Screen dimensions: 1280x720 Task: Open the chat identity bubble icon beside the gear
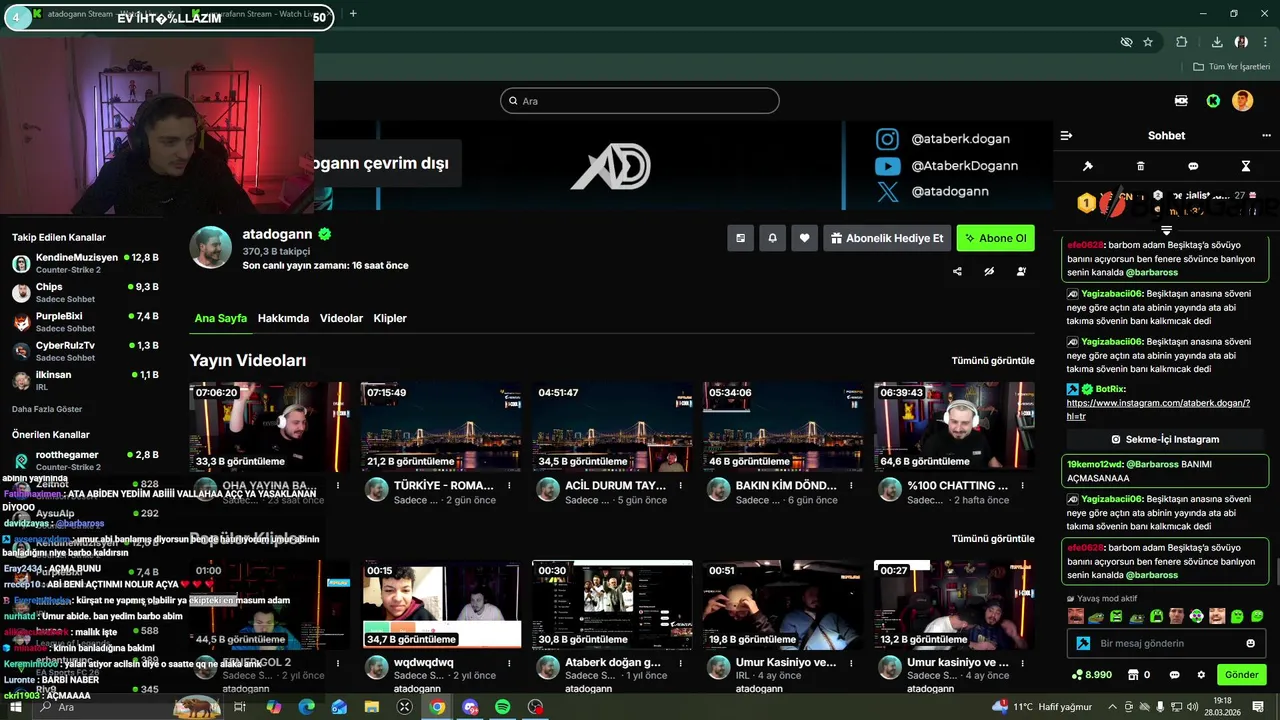coord(1174,675)
